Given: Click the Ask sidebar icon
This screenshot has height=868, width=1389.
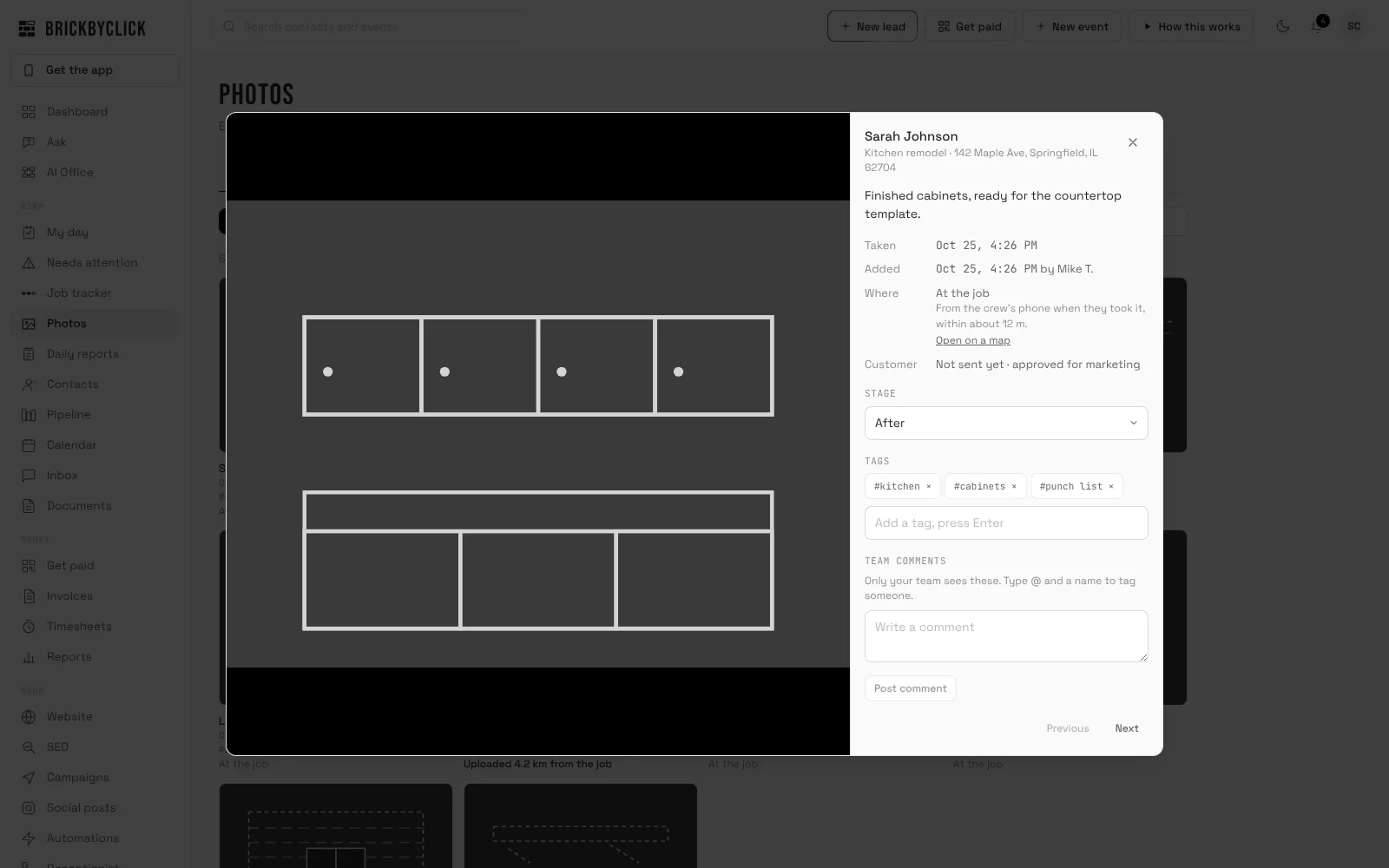Looking at the screenshot, I should (29, 142).
